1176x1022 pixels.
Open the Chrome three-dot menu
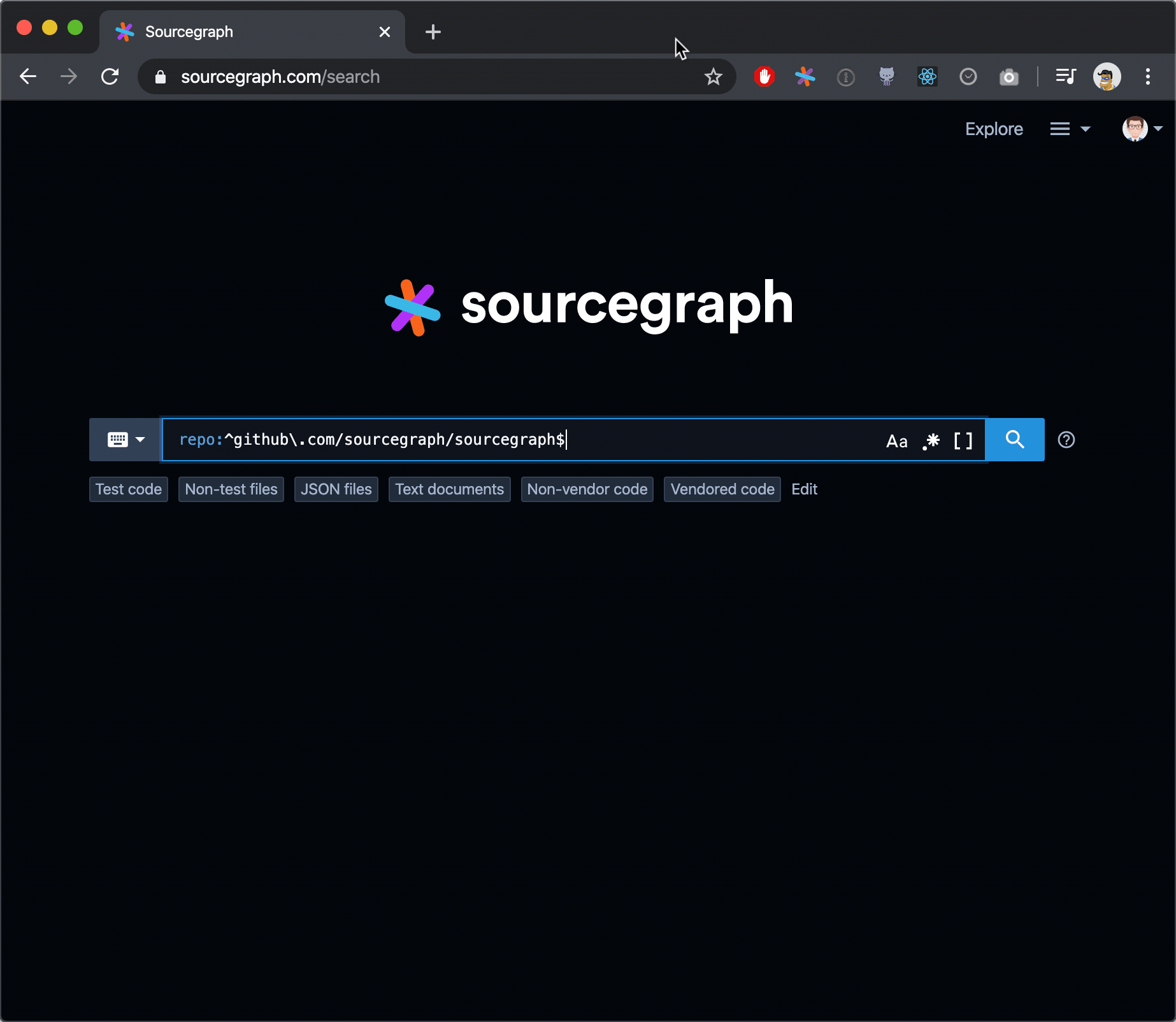pos(1147,77)
